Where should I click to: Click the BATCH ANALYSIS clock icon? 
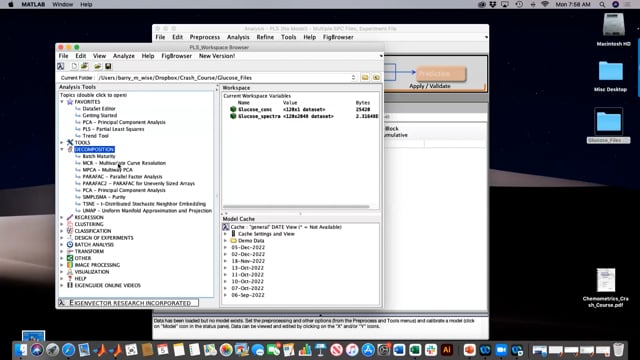coord(70,244)
